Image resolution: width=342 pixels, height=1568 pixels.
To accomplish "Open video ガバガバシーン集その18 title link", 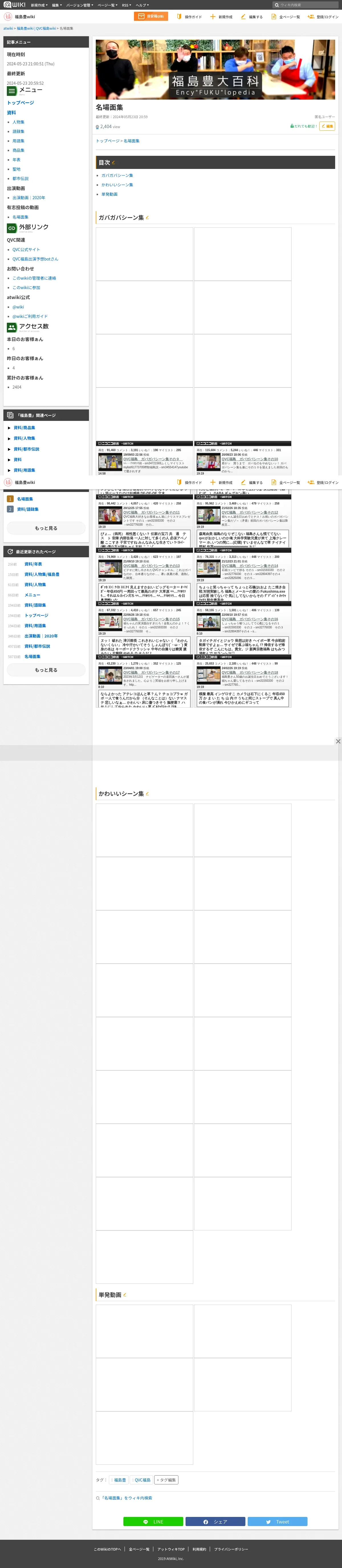I will tap(250, 673).
